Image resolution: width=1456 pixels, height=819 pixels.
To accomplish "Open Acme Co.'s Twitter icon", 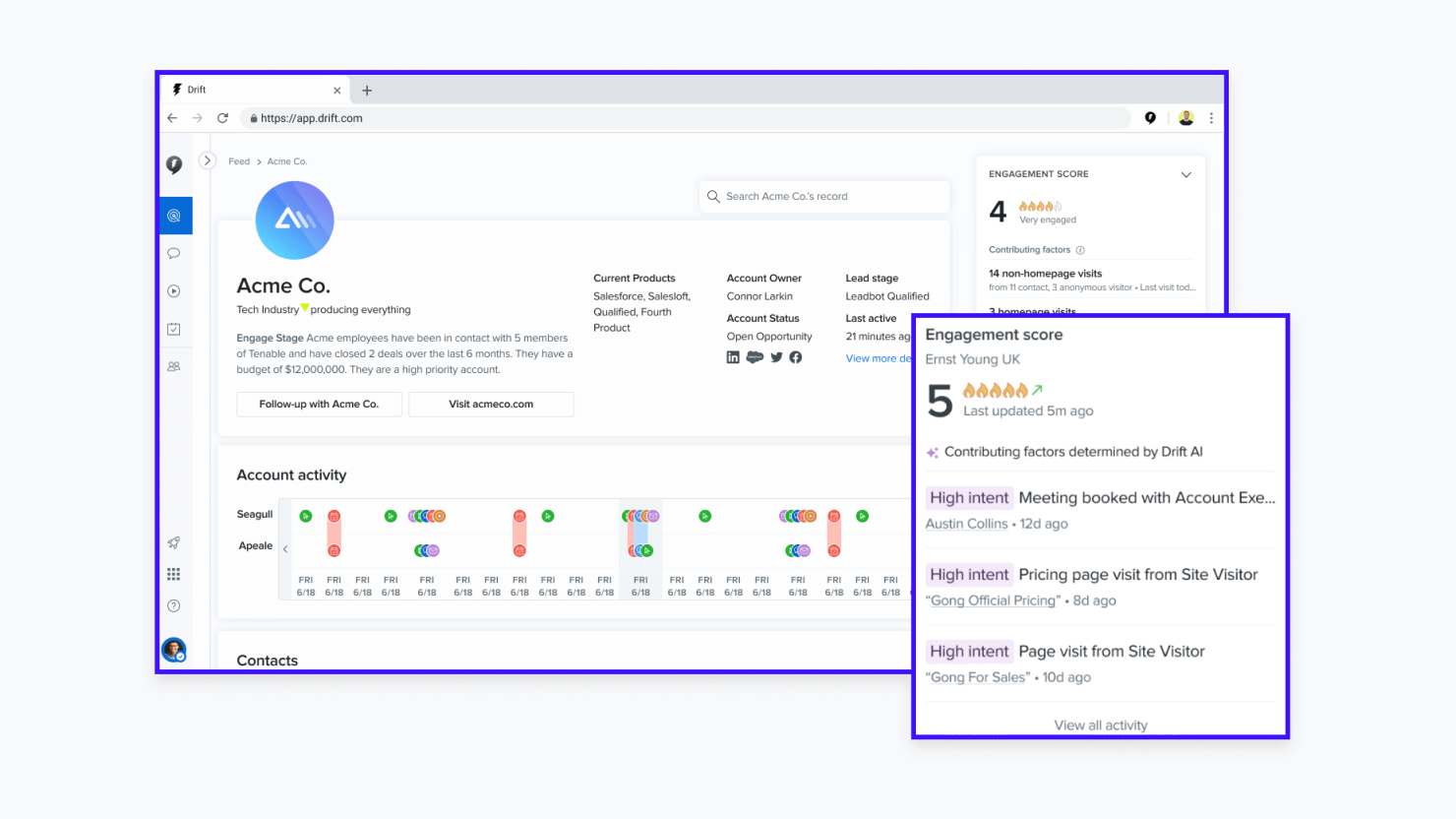I will (x=776, y=357).
